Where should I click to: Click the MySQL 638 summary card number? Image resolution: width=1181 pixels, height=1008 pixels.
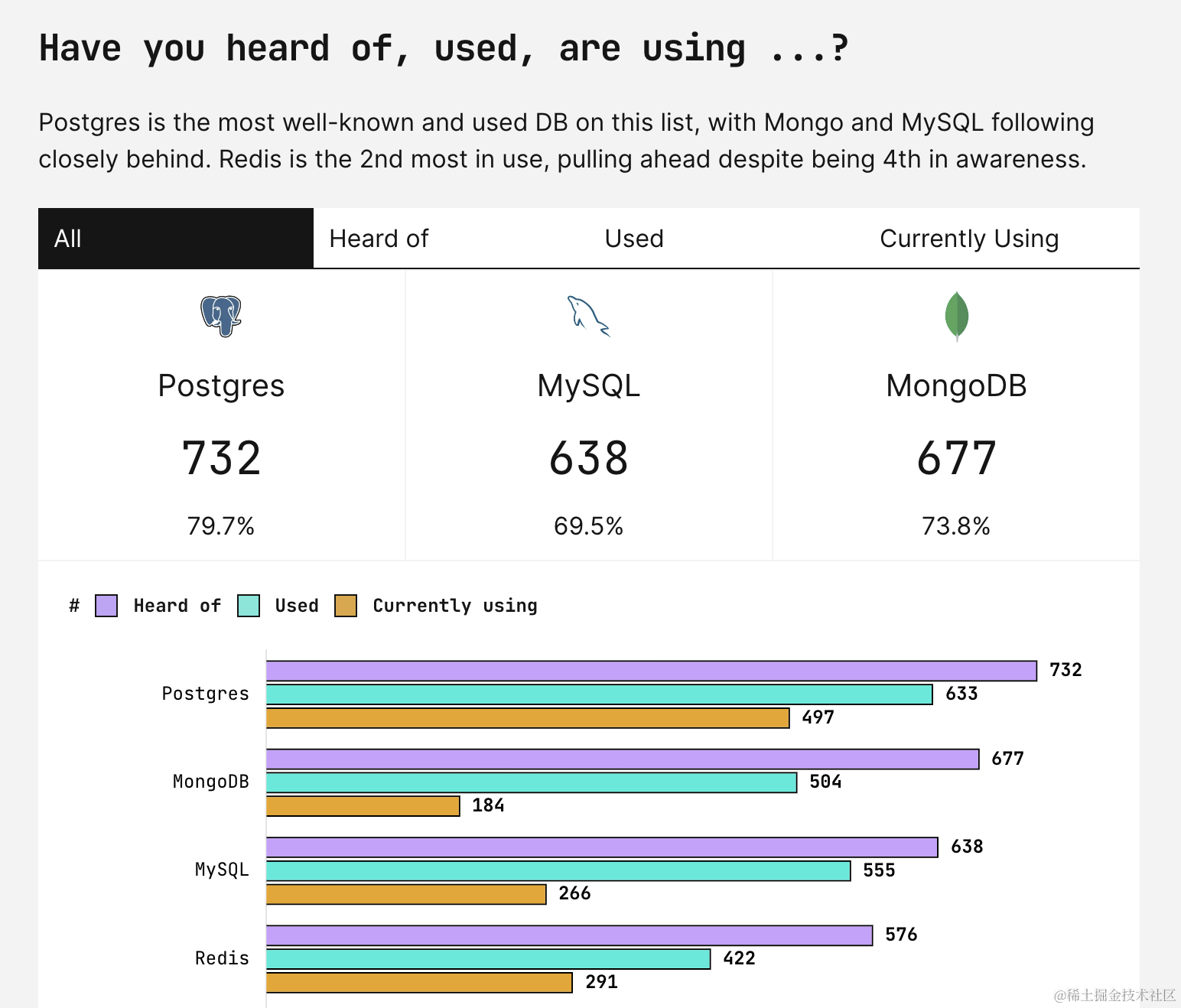tap(588, 458)
